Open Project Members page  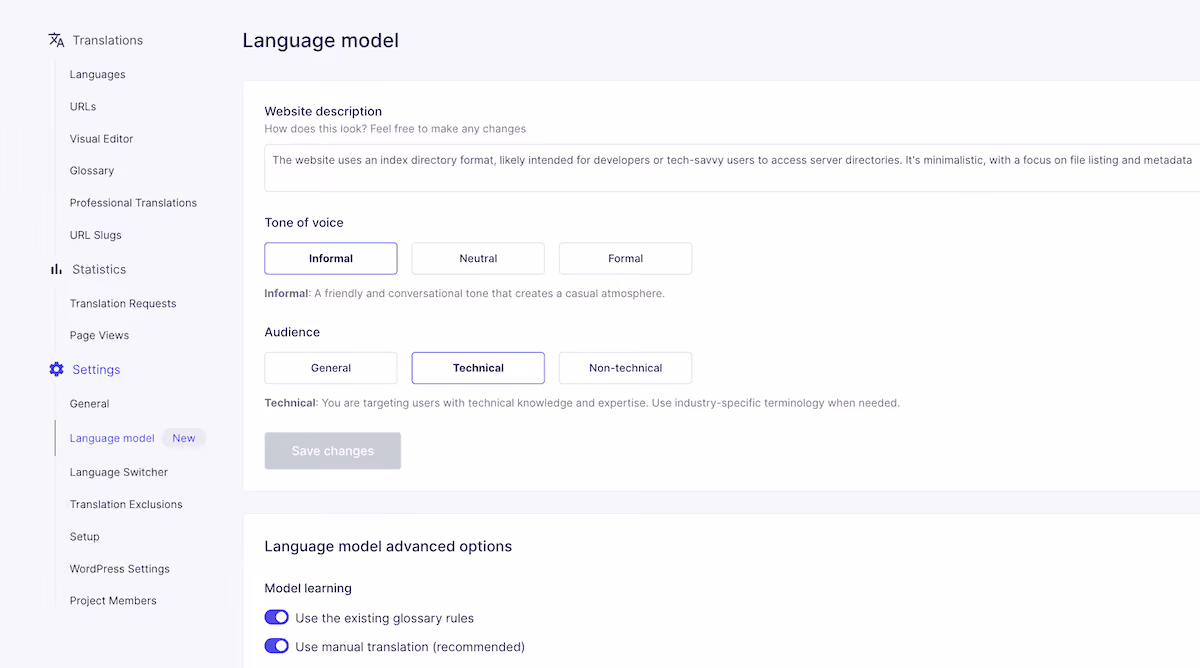(113, 601)
